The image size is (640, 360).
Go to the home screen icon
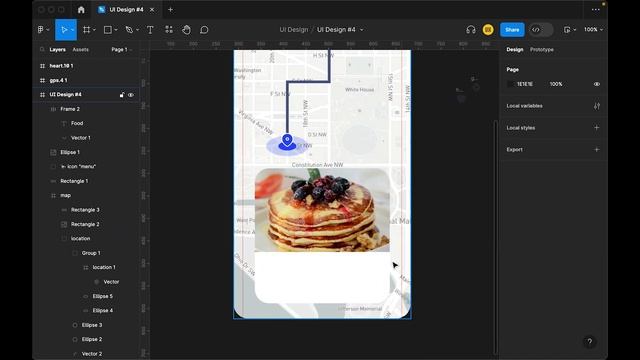pyautogui.click(x=81, y=9)
